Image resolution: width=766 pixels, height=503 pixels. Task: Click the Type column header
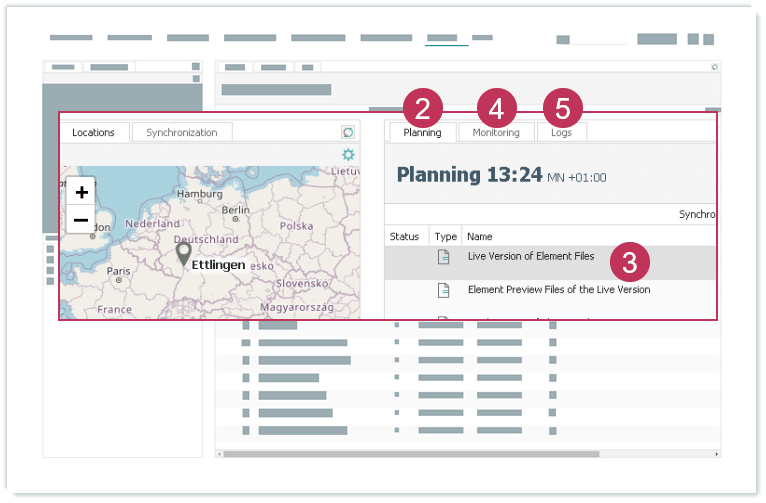(x=446, y=237)
